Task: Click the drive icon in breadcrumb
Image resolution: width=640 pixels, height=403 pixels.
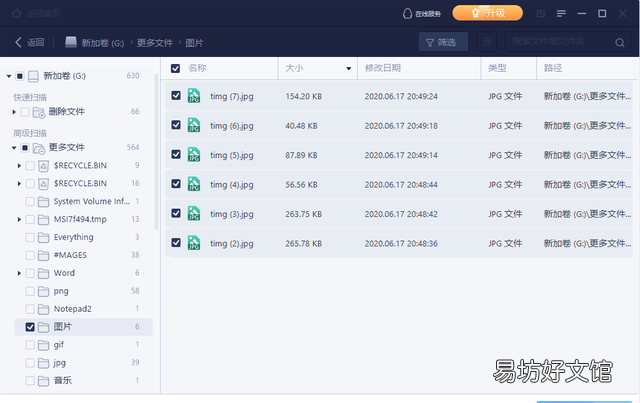Action: click(71, 42)
